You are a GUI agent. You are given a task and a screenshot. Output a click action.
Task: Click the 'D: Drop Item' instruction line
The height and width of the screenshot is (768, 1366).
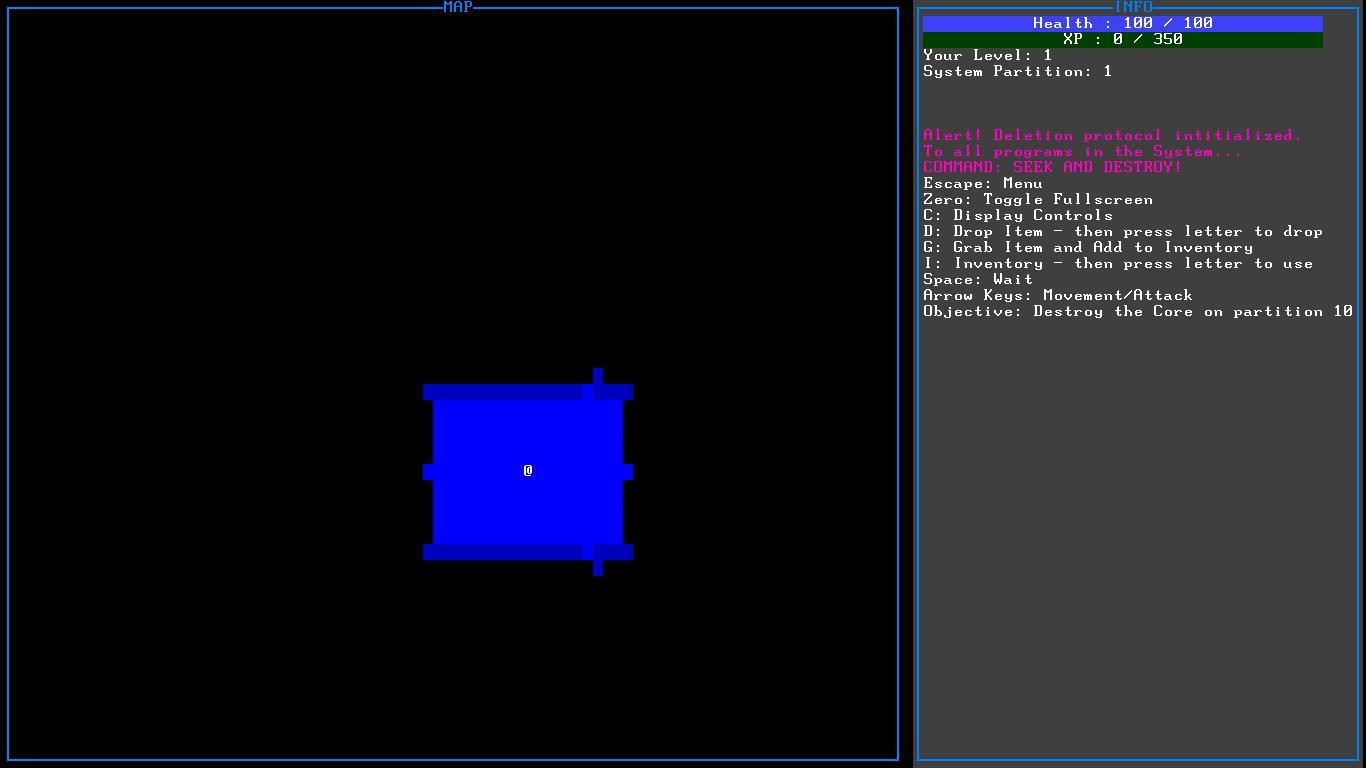coord(1123,231)
